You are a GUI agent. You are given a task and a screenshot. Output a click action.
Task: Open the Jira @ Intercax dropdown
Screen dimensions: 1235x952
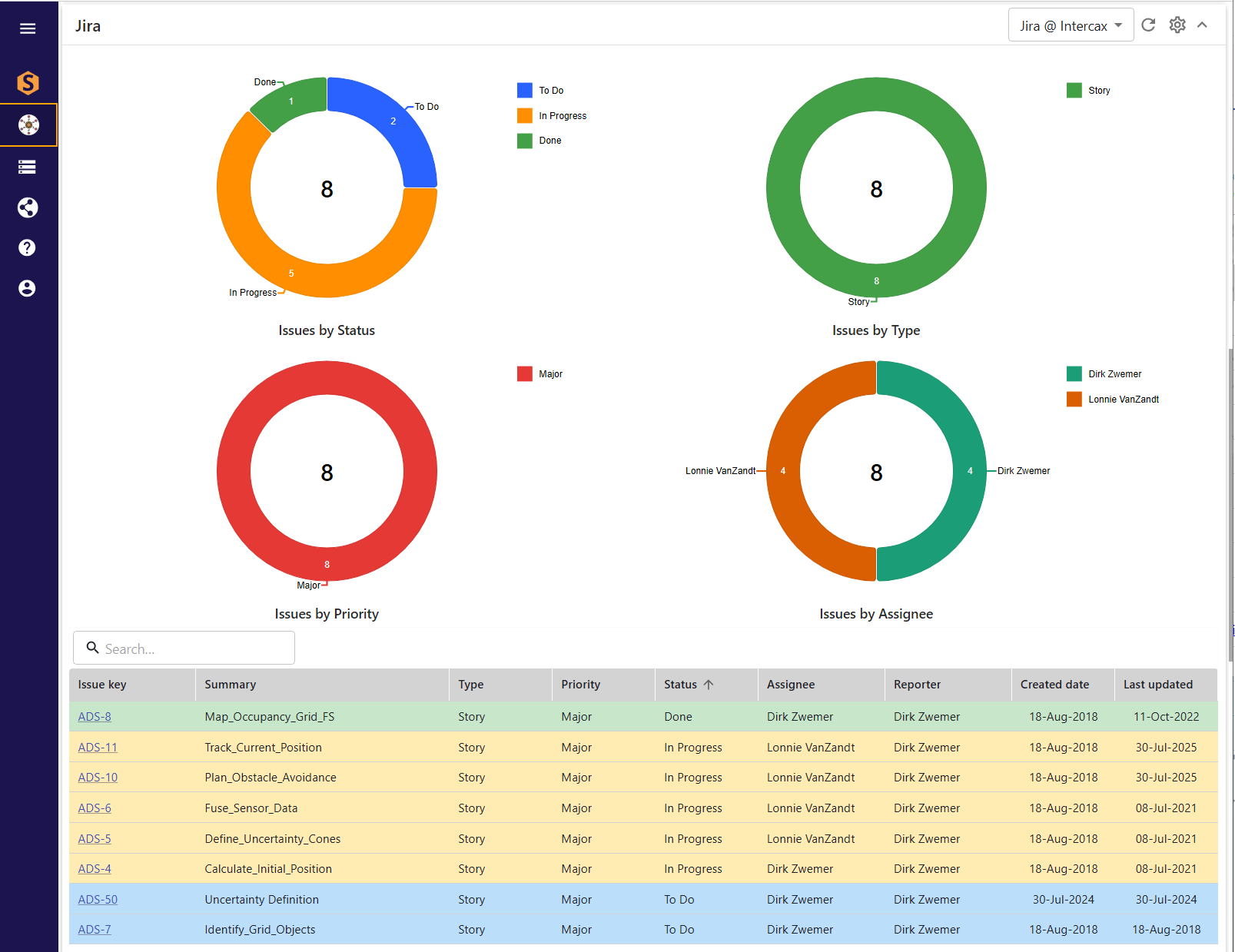(x=1071, y=26)
